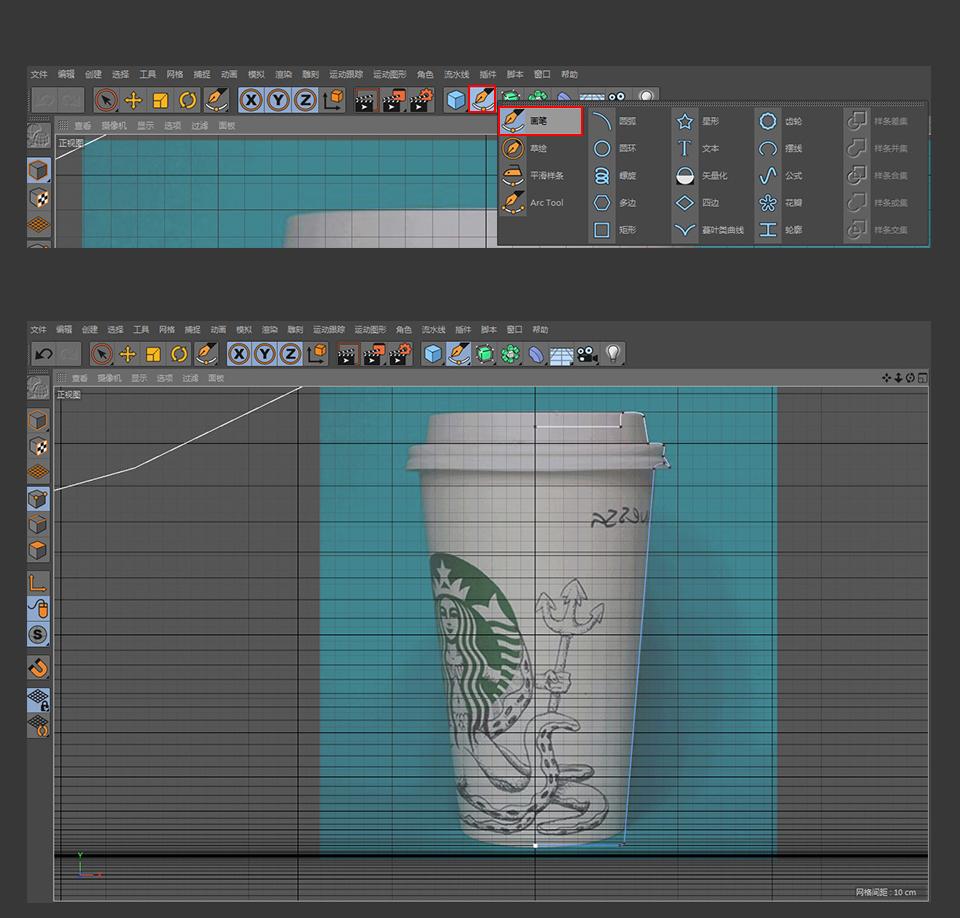Screen dimensions: 960x918
Task: Open light bulb flyout in the lower window
Action: coord(613,353)
